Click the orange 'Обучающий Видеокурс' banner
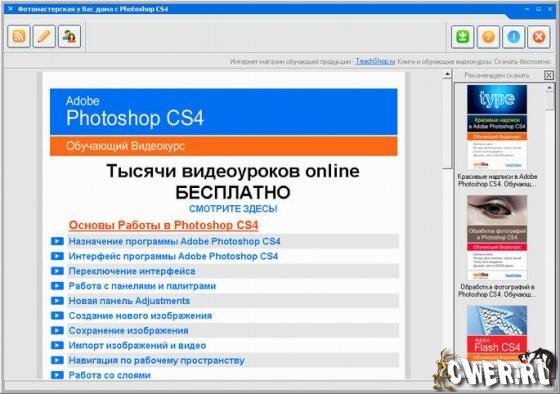The height and width of the screenshot is (394, 560). click(224, 146)
